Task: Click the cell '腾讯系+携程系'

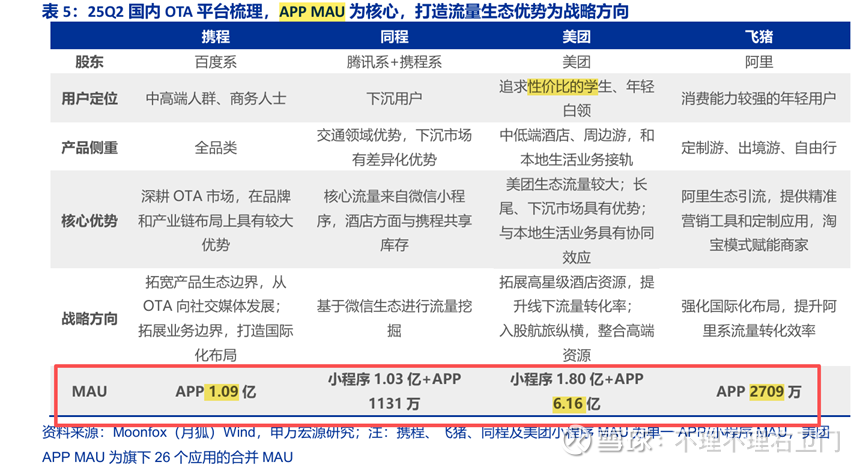Action: point(394,62)
